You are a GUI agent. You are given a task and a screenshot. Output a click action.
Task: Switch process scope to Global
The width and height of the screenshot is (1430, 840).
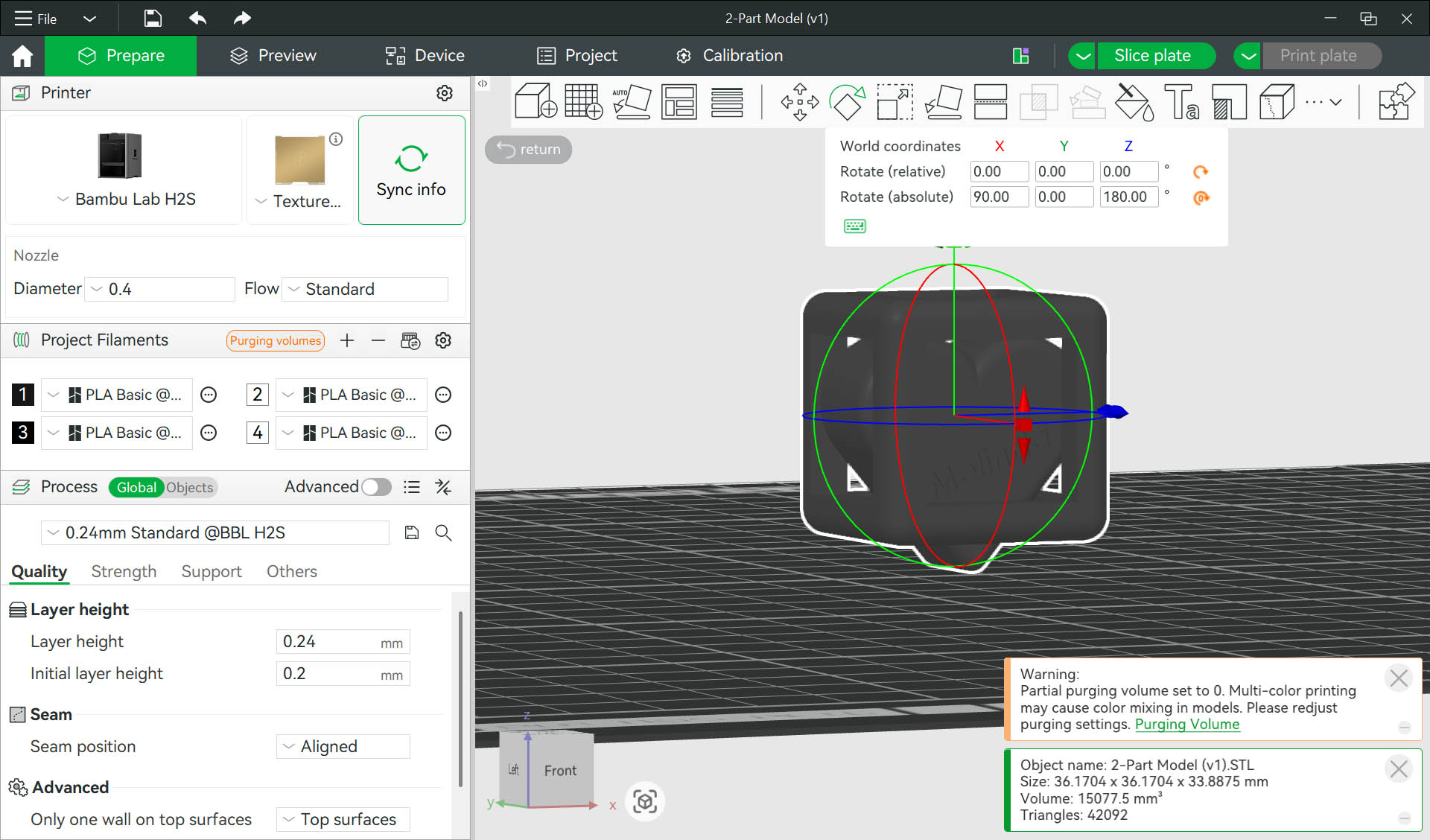click(136, 487)
